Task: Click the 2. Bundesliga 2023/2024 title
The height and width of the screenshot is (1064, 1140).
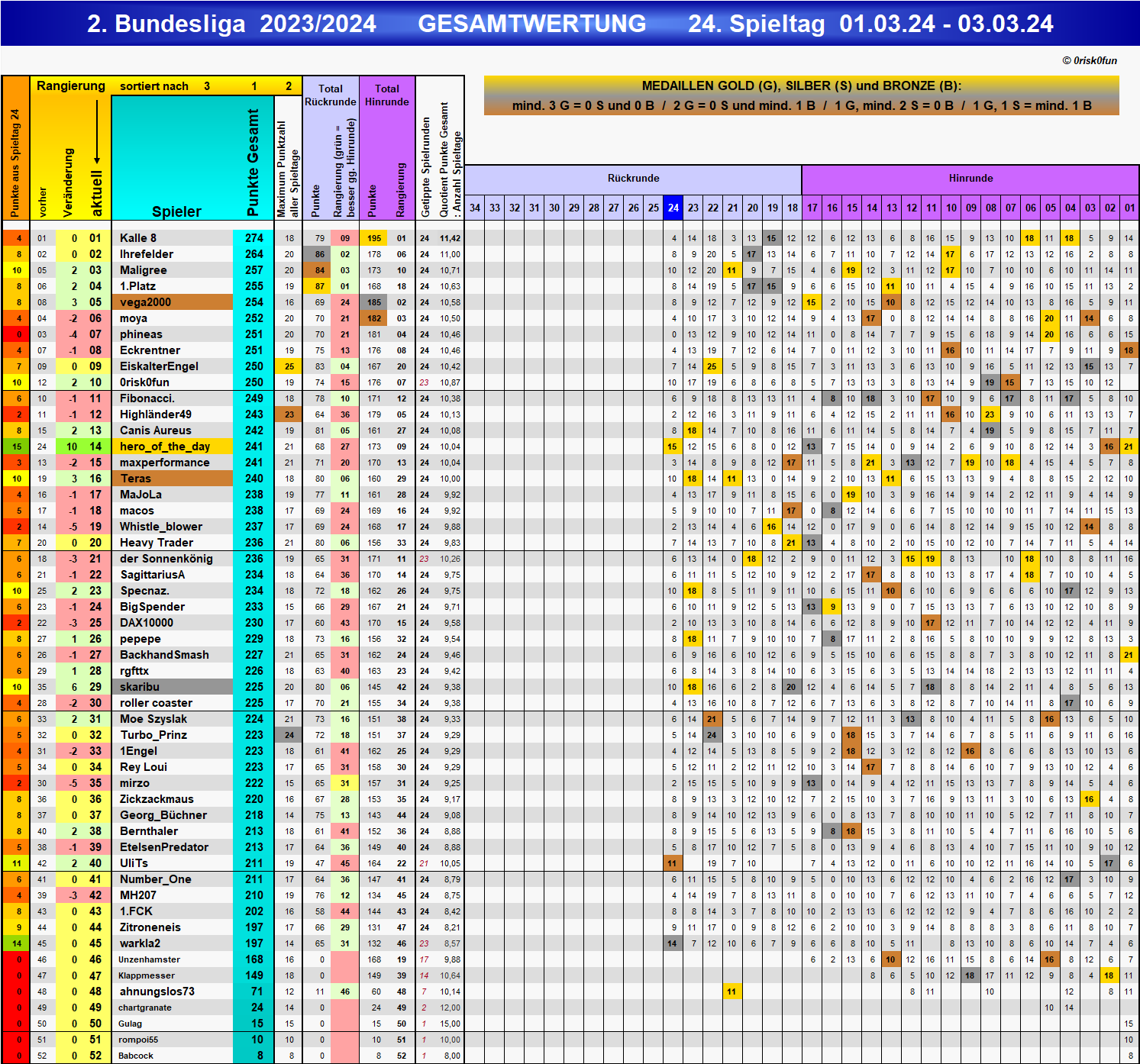Action: 231,24
